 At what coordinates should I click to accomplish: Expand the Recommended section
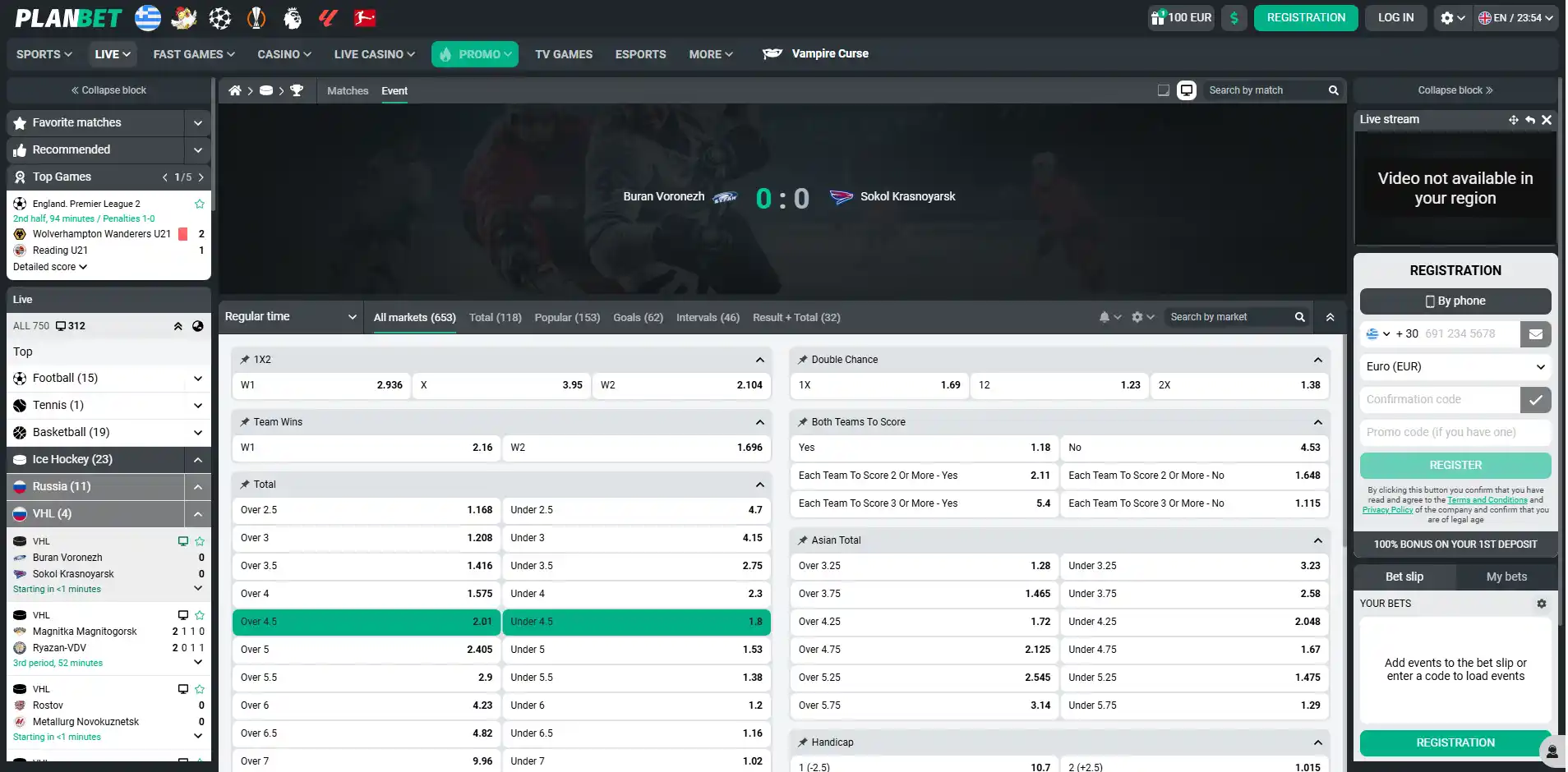click(x=198, y=150)
